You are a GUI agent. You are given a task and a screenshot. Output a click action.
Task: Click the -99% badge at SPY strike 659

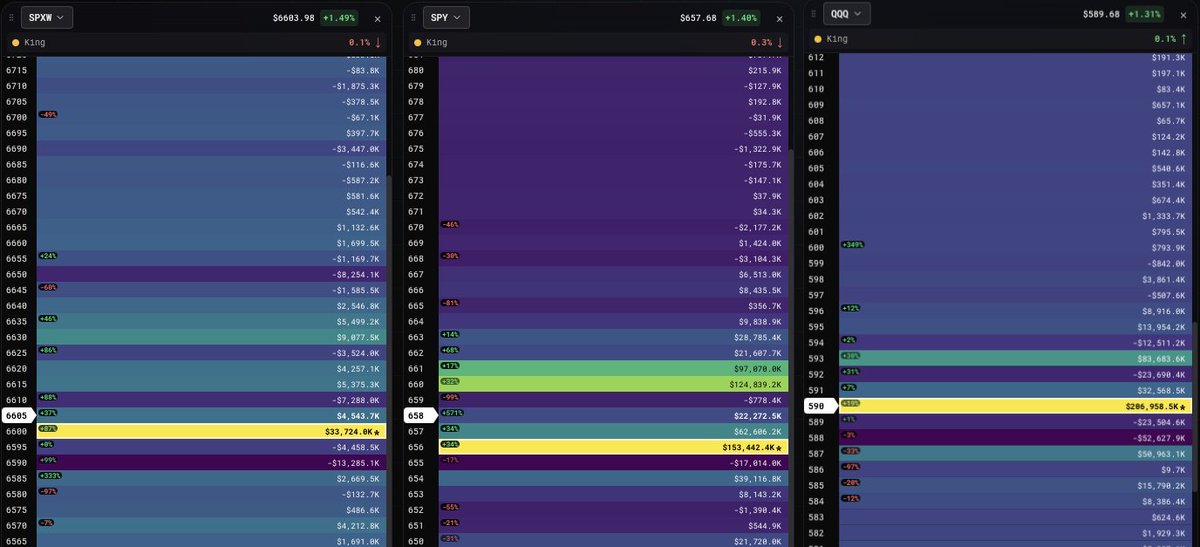(x=449, y=398)
